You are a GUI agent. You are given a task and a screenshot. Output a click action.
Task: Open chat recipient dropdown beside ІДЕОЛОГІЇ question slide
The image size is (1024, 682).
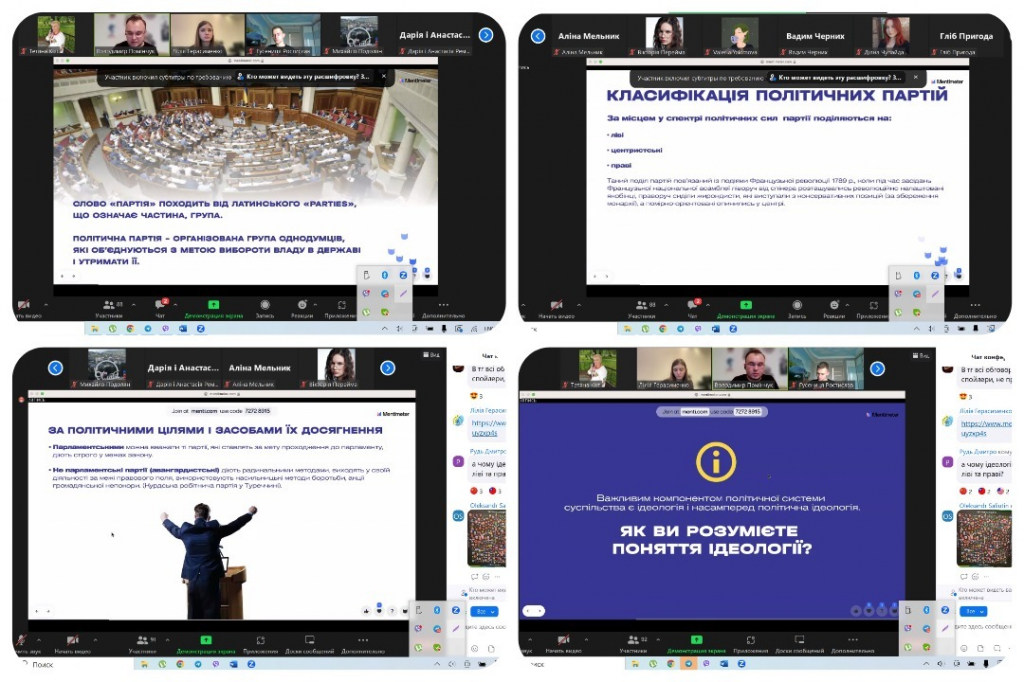pyautogui.click(x=974, y=611)
